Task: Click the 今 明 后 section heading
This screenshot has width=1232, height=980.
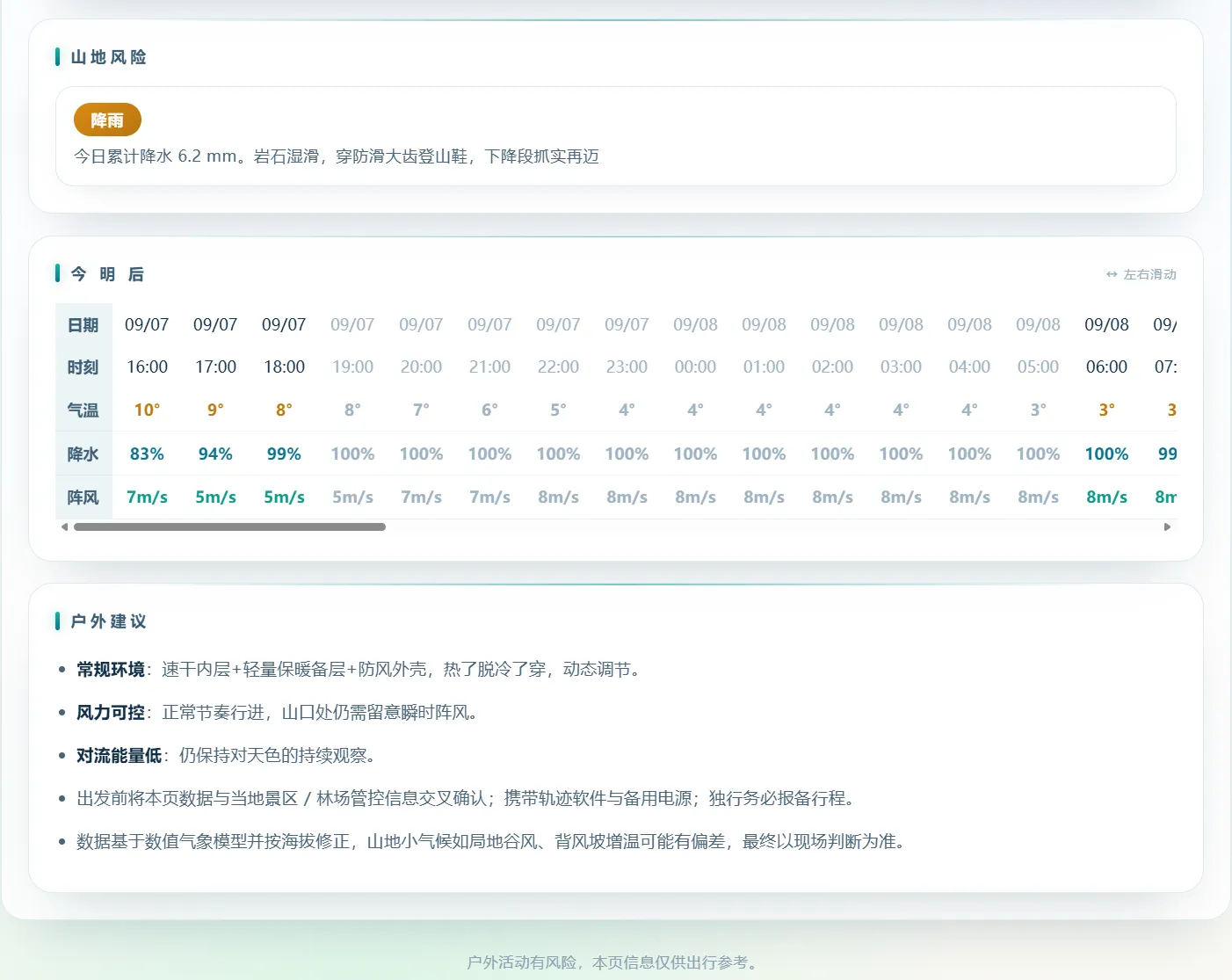Action: click(107, 274)
